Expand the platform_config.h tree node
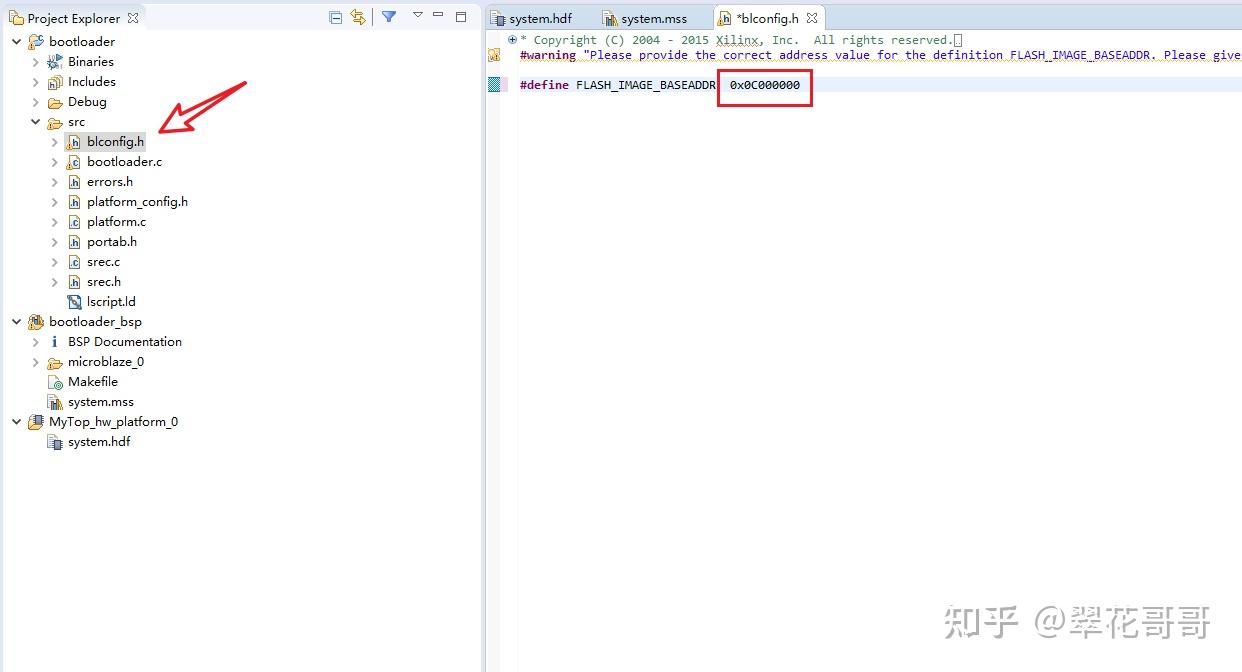1242x672 pixels. [x=55, y=202]
